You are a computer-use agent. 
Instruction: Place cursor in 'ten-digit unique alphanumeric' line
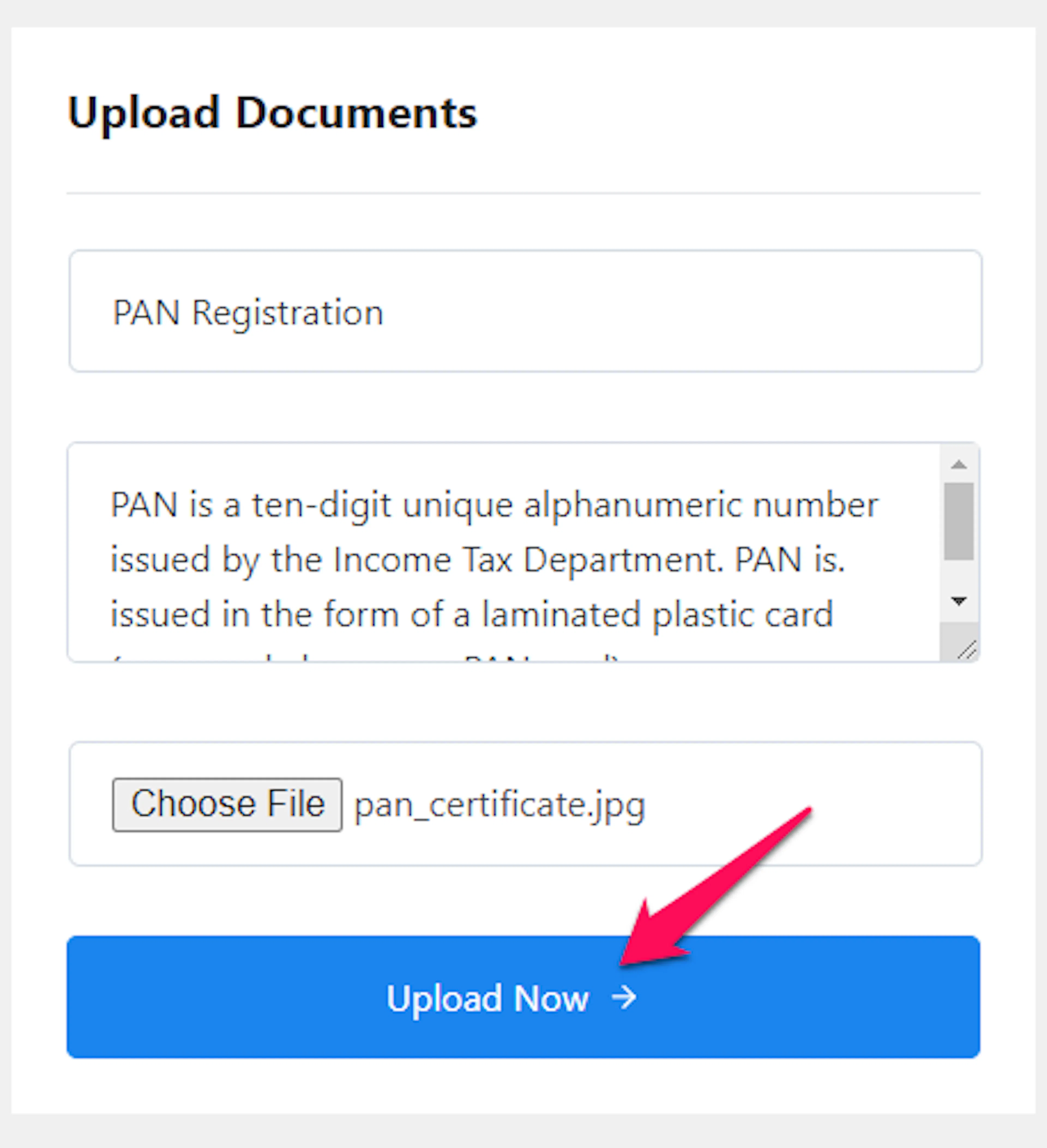(x=494, y=505)
